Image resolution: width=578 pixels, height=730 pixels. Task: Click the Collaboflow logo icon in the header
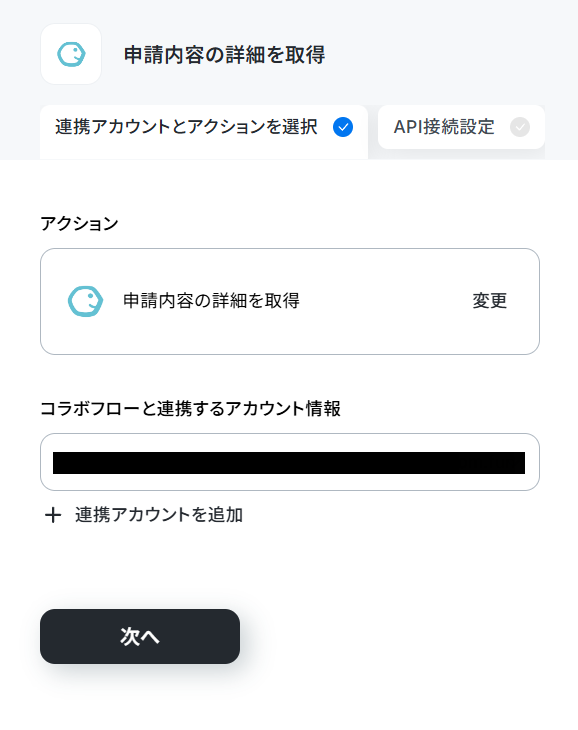71,54
